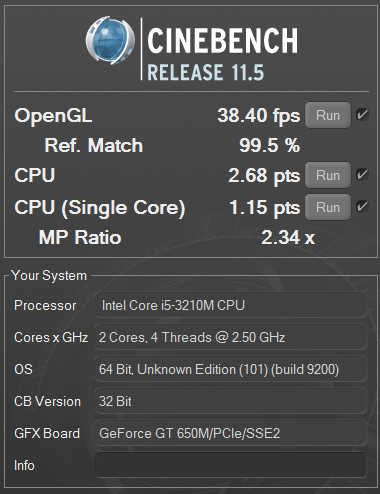The width and height of the screenshot is (380, 494).
Task: Click the OpenGL 38.40 fps score
Action: tap(259, 116)
